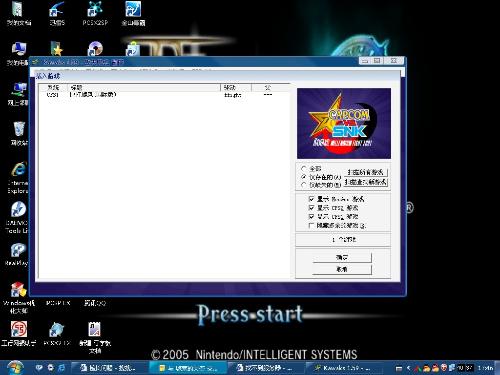Click the Capcom vs SNK preview image
The height and width of the screenshot is (375, 500).
(x=344, y=123)
